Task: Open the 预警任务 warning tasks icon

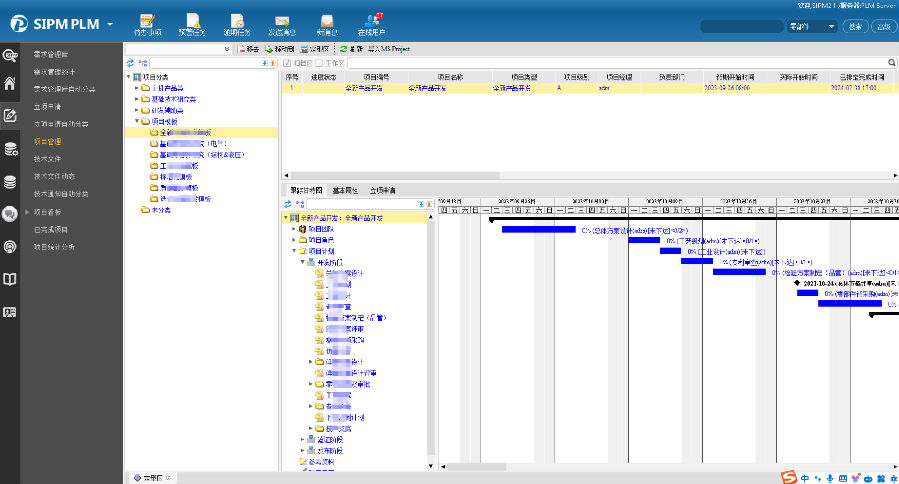Action: pos(192,21)
